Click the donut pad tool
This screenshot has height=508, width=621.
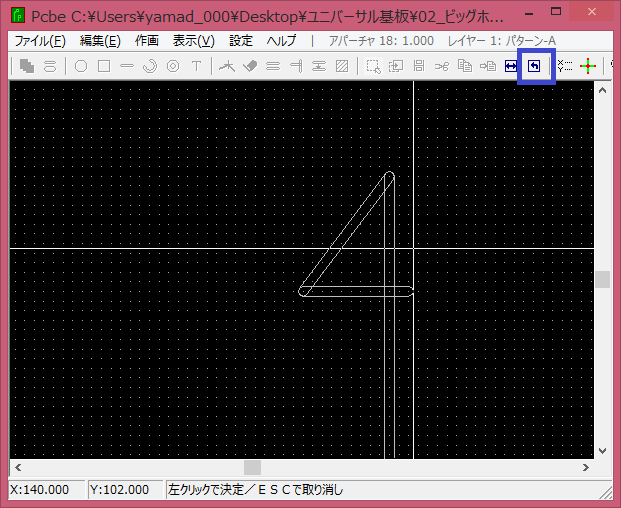173,66
